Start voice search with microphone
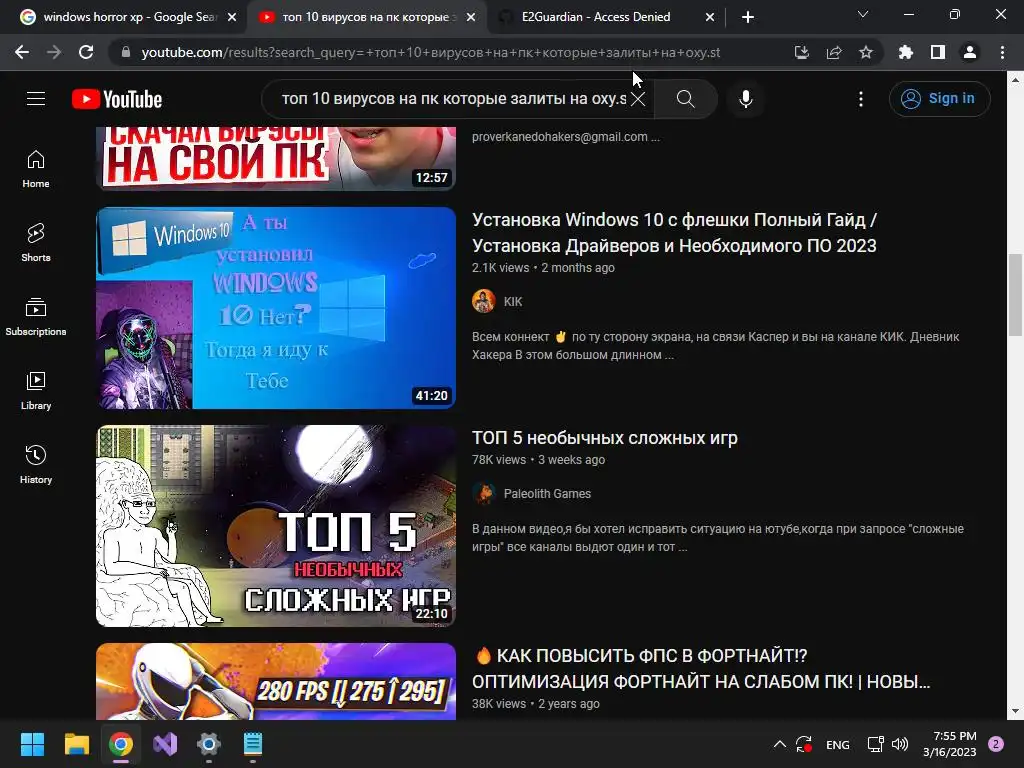This screenshot has width=1024, height=768. 746,99
